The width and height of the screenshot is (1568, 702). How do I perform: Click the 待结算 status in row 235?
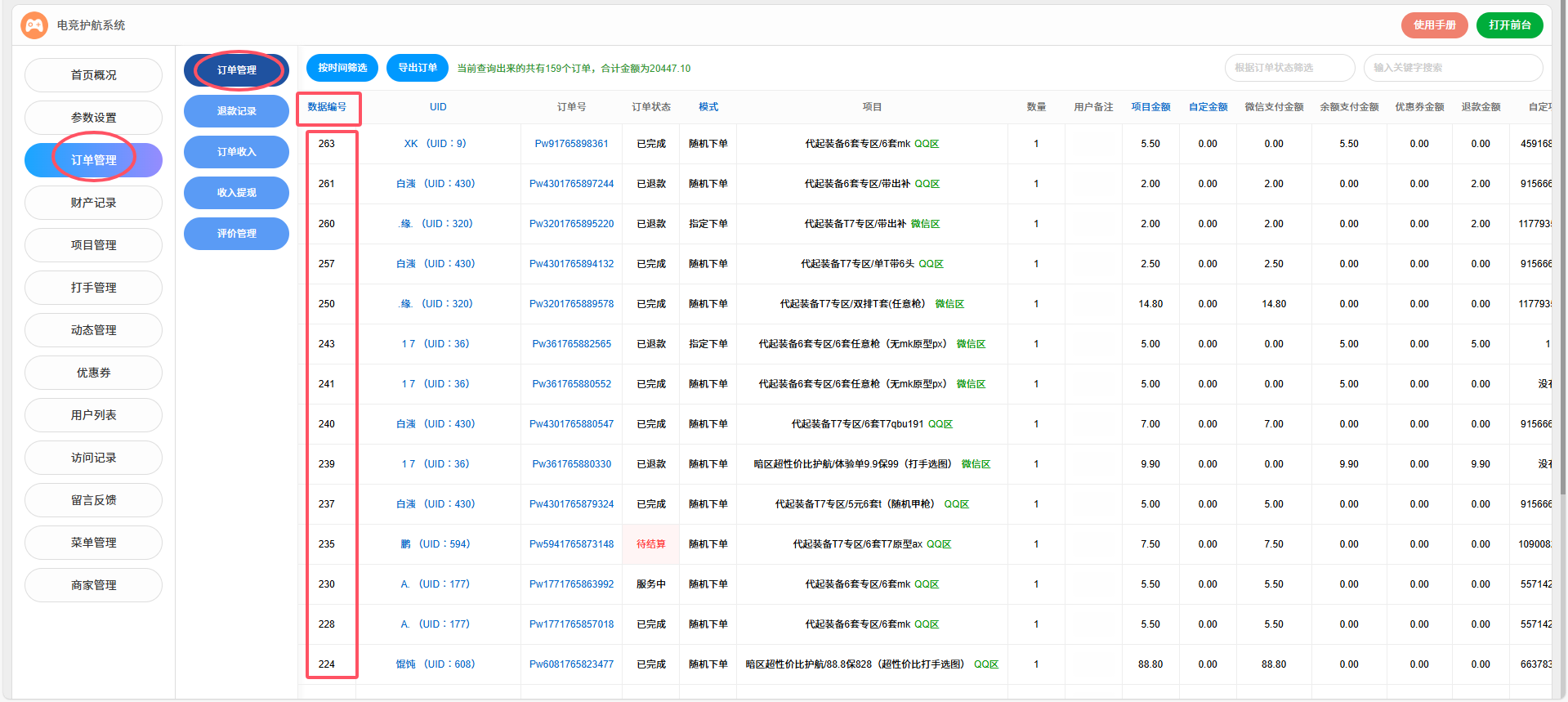(x=650, y=544)
